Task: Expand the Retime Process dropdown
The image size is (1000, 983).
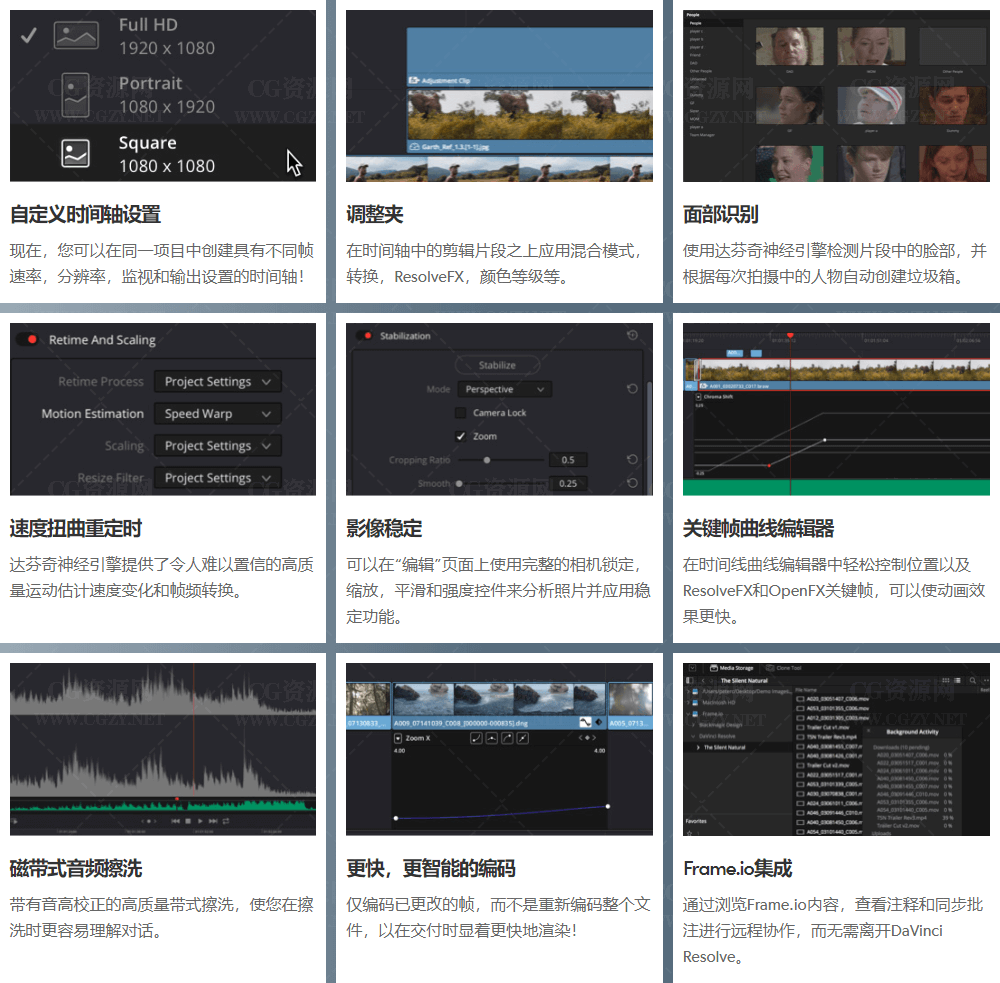Action: coord(217,382)
